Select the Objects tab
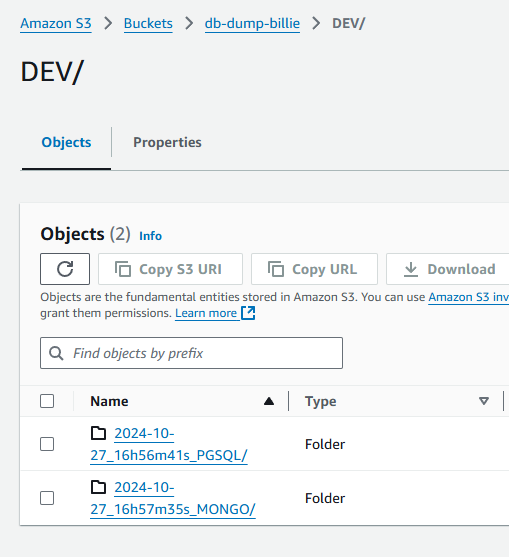The width and height of the screenshot is (509, 557). click(66, 142)
